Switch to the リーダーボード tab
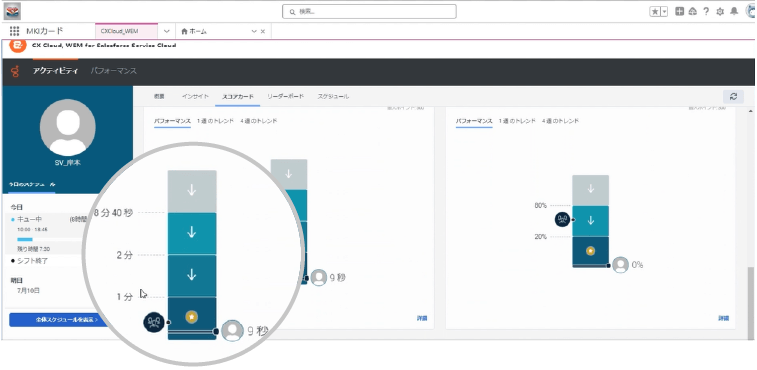757x370 pixels. point(285,97)
